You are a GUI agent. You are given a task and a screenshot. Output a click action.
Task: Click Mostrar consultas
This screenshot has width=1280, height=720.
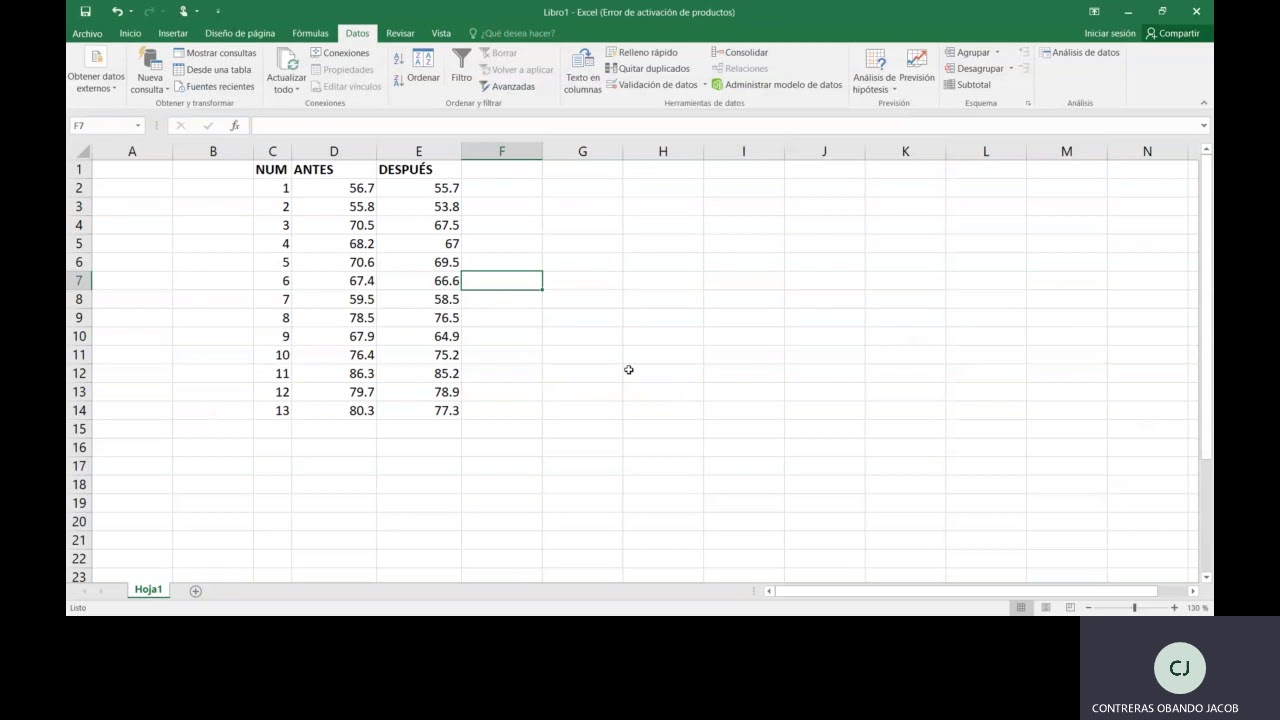(x=215, y=53)
